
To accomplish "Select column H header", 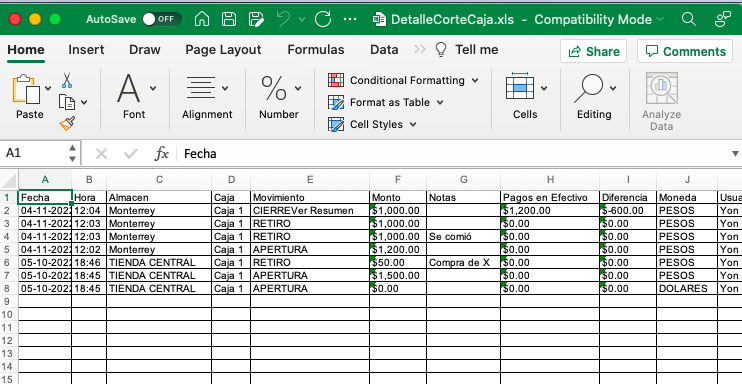I will point(550,179).
